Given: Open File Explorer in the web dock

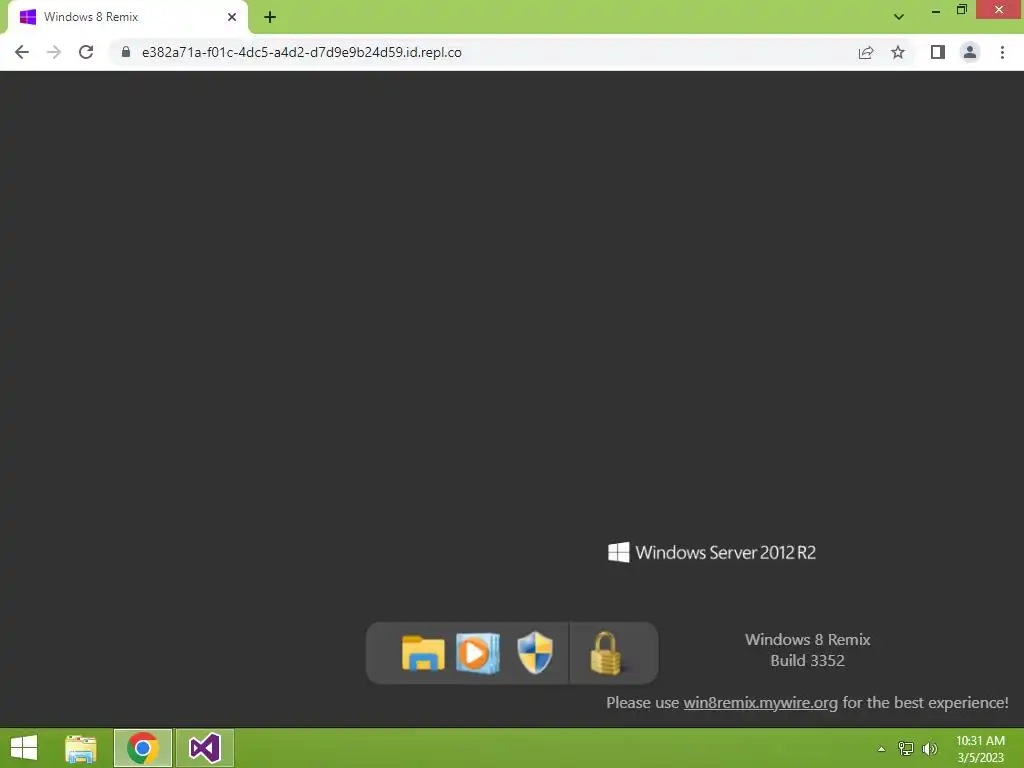Looking at the screenshot, I should pyautogui.click(x=423, y=652).
